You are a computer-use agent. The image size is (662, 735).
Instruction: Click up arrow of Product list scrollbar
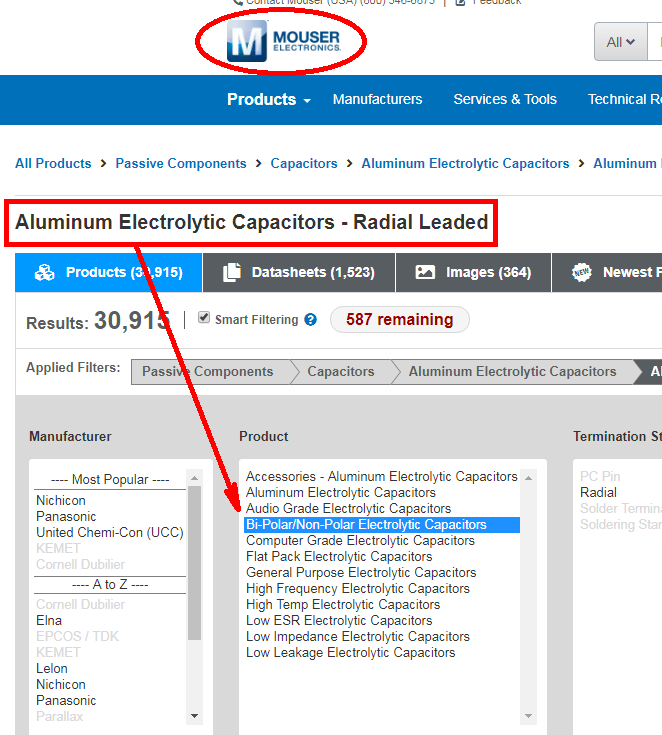[x=528, y=478]
